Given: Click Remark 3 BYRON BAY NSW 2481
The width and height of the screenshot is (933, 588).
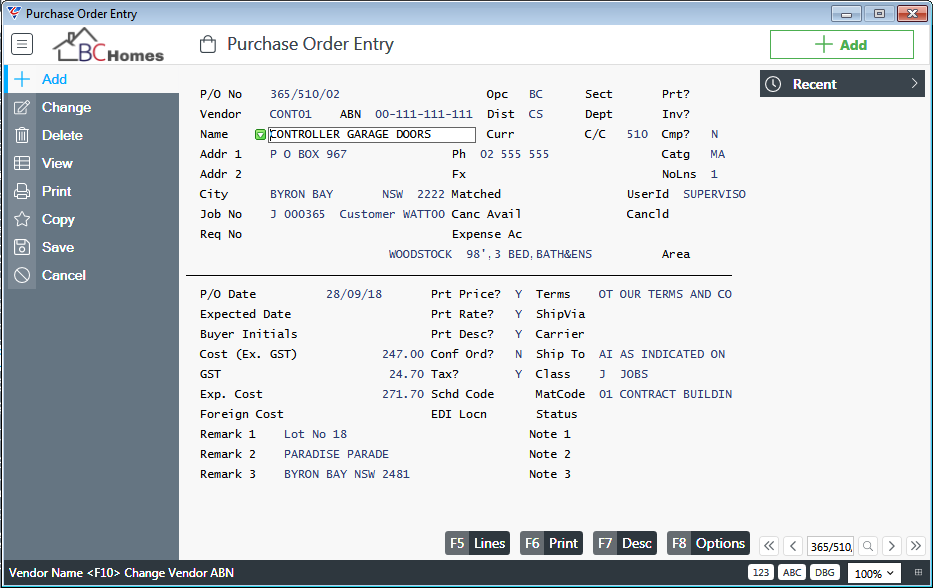Looking at the screenshot, I should point(347,474).
